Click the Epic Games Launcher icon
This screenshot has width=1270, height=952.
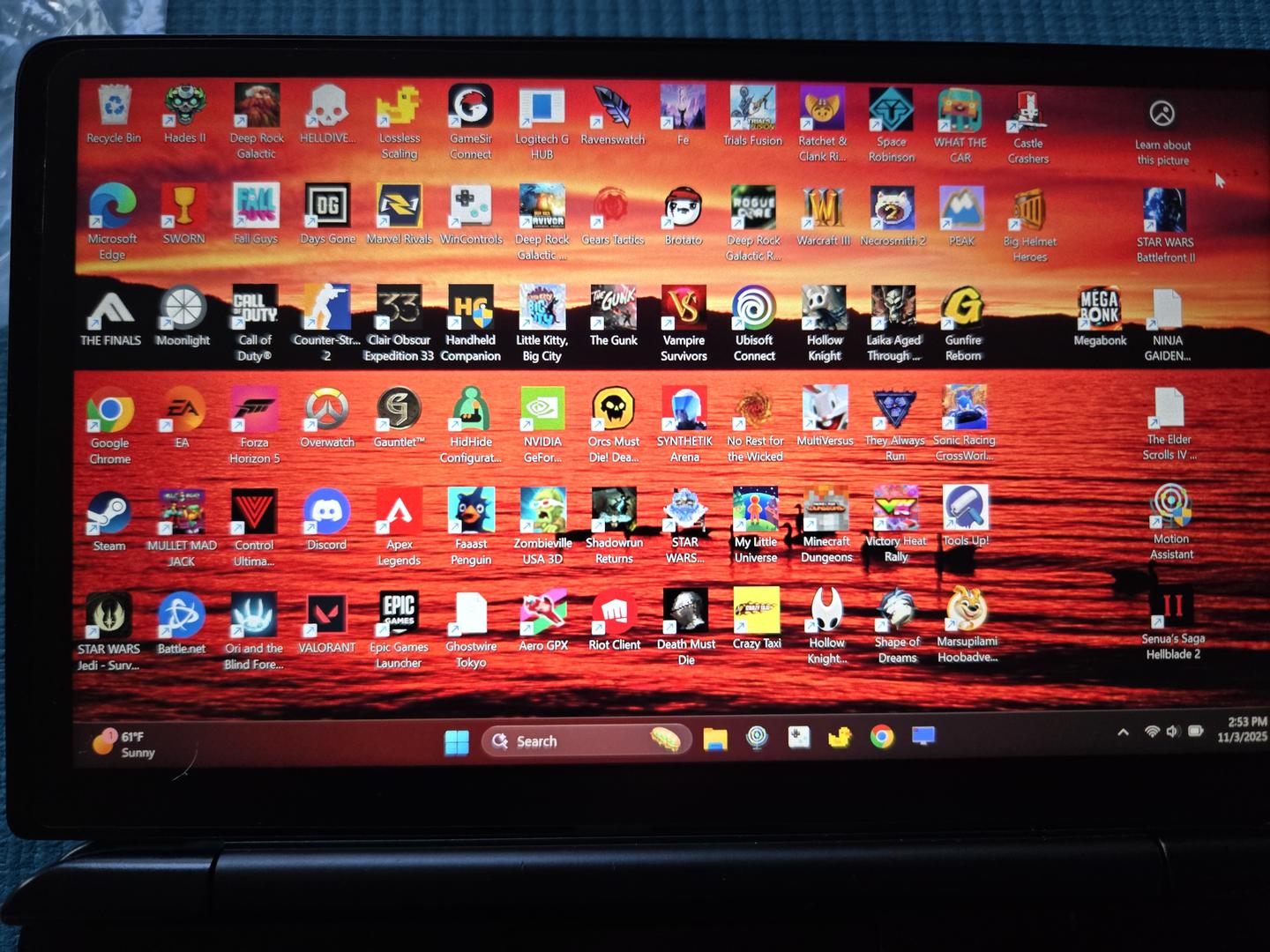[x=399, y=613]
